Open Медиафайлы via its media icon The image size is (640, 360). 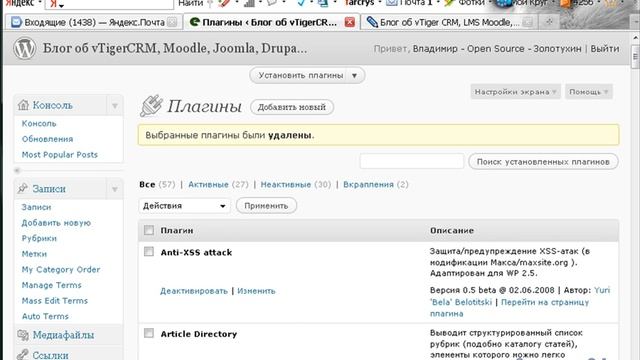coord(23,335)
